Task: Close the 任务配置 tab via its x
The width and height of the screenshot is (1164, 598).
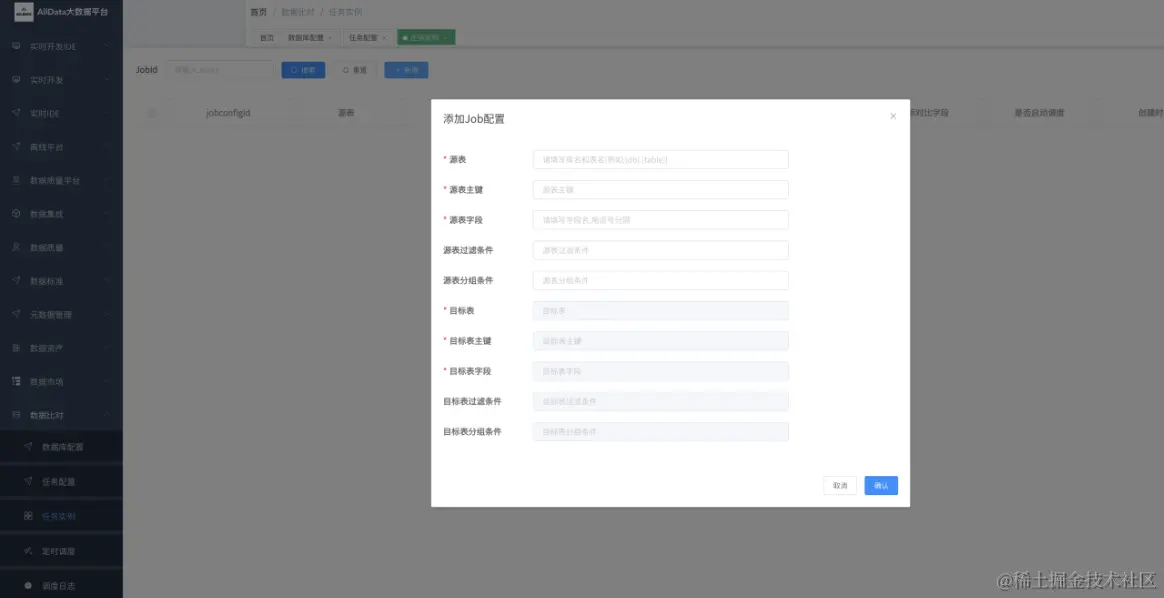Action: [384, 38]
